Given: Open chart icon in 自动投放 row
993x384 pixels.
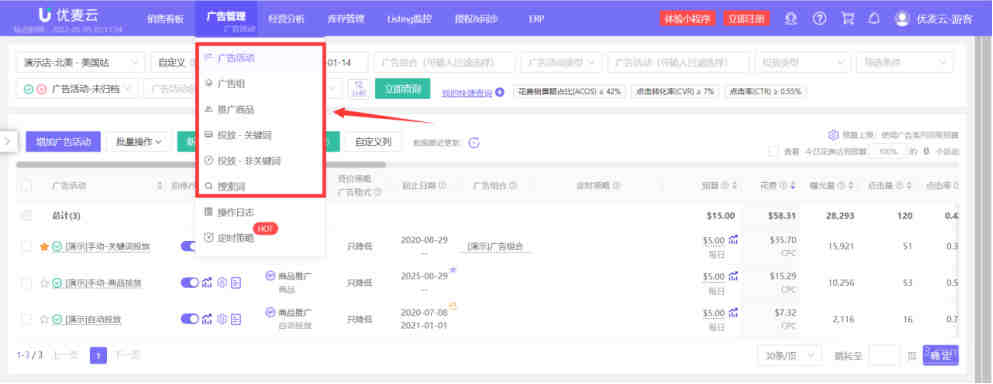Looking at the screenshot, I should 207,318.
